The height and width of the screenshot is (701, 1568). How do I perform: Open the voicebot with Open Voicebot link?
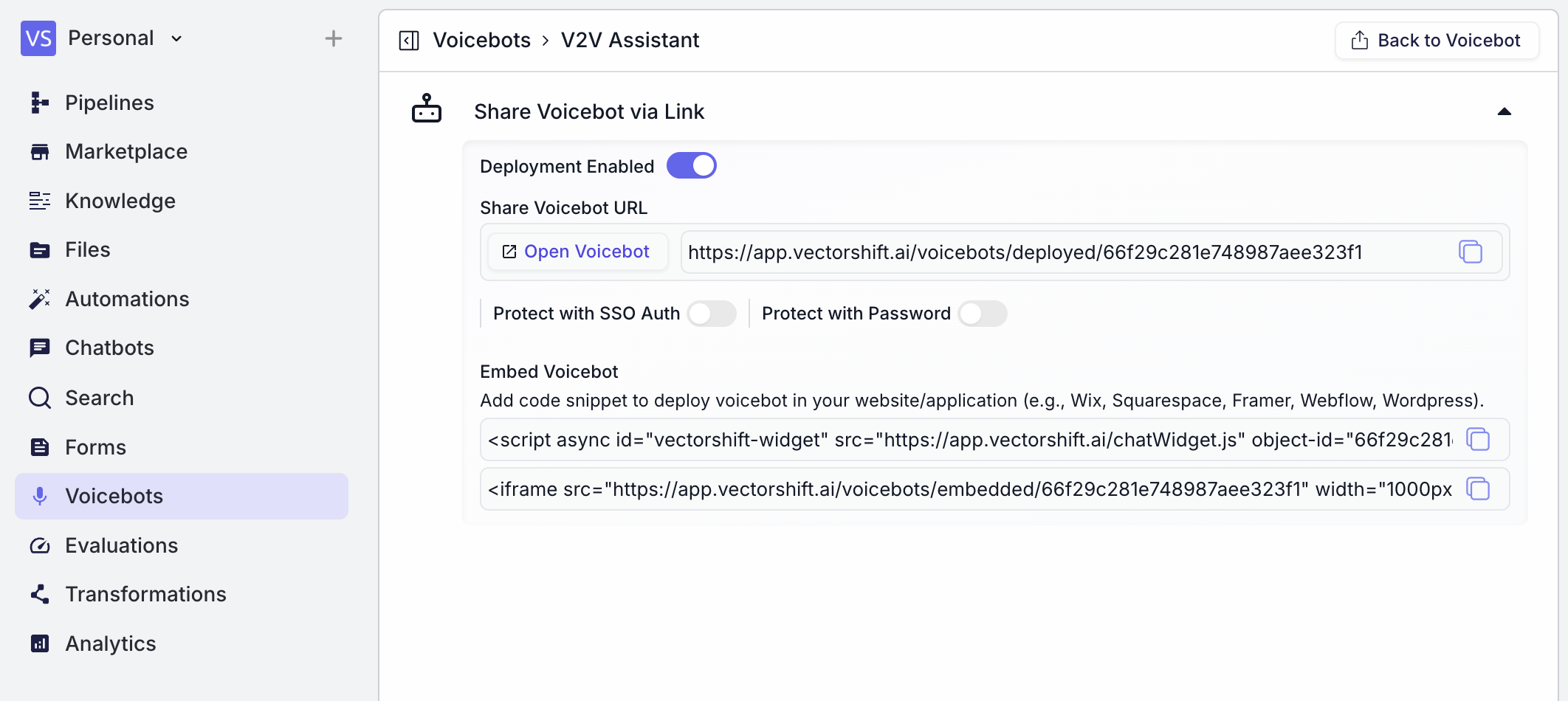pos(577,252)
